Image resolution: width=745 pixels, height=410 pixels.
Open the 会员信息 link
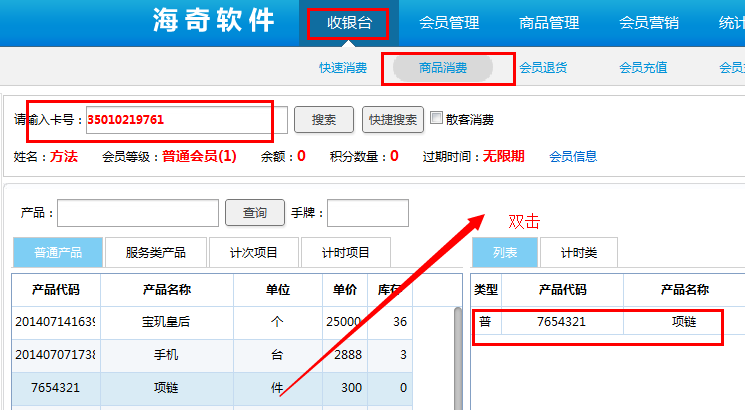click(x=573, y=156)
